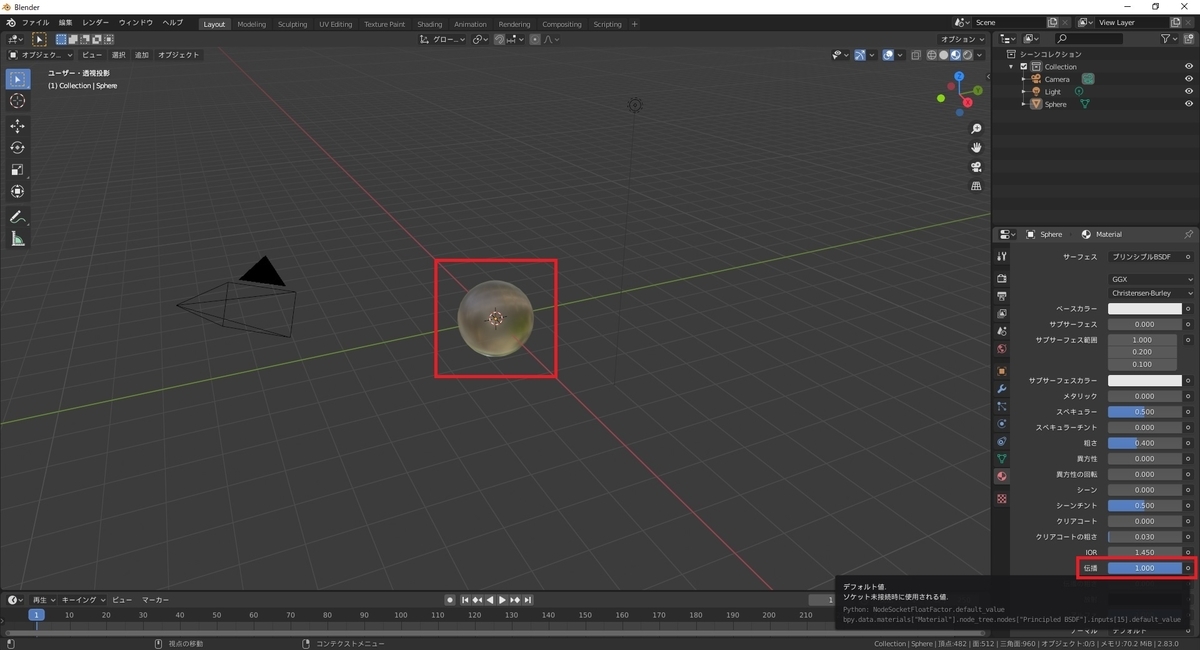Select the Measure ruler tool
Screen dimensions: 1200x650
17,239
